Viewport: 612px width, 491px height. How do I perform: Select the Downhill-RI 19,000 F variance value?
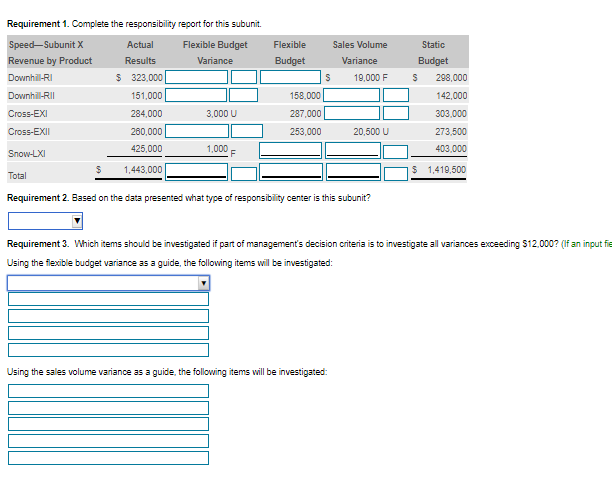[371, 78]
